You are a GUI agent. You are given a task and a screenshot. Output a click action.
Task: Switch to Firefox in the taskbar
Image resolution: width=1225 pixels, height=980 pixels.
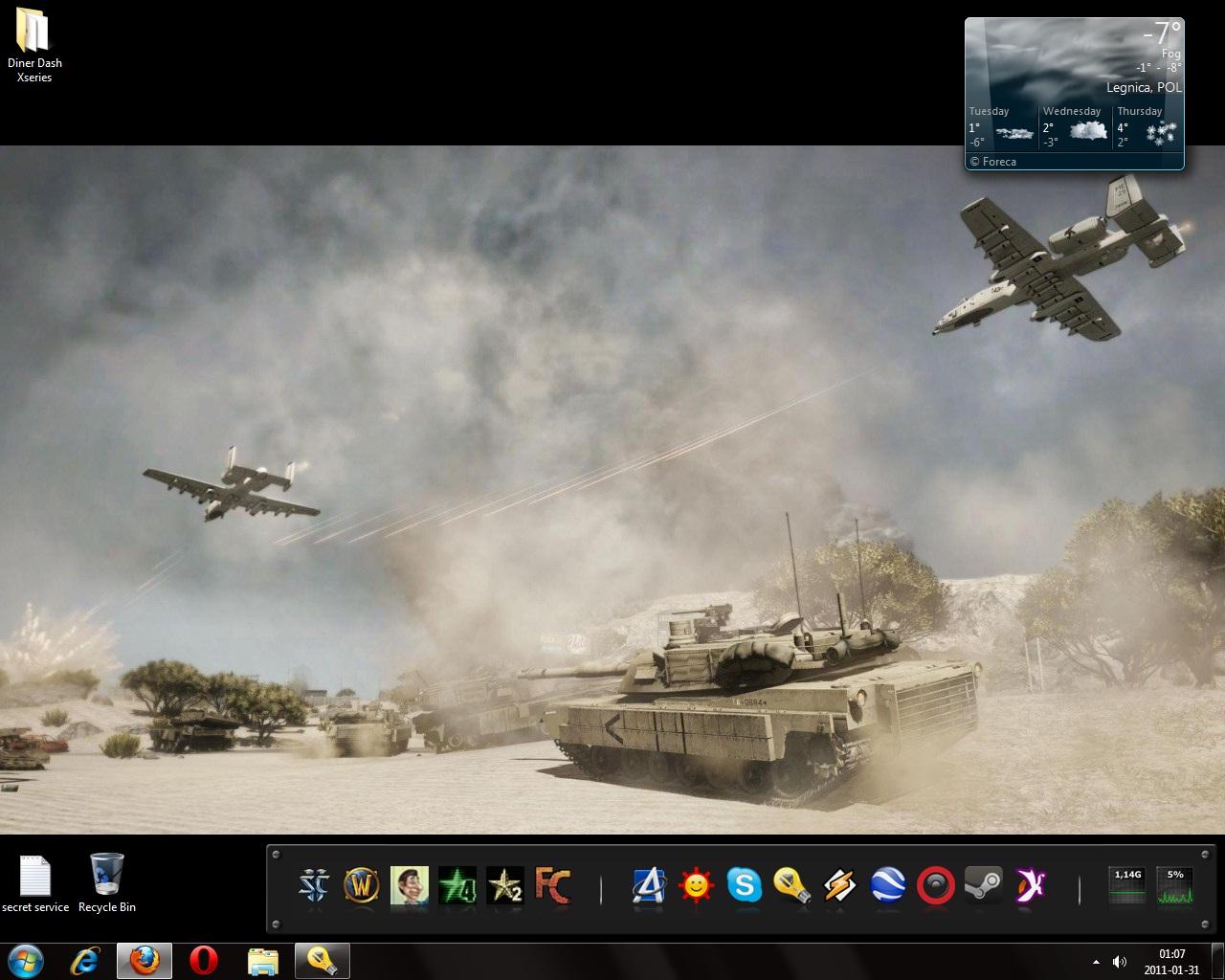pos(145,961)
